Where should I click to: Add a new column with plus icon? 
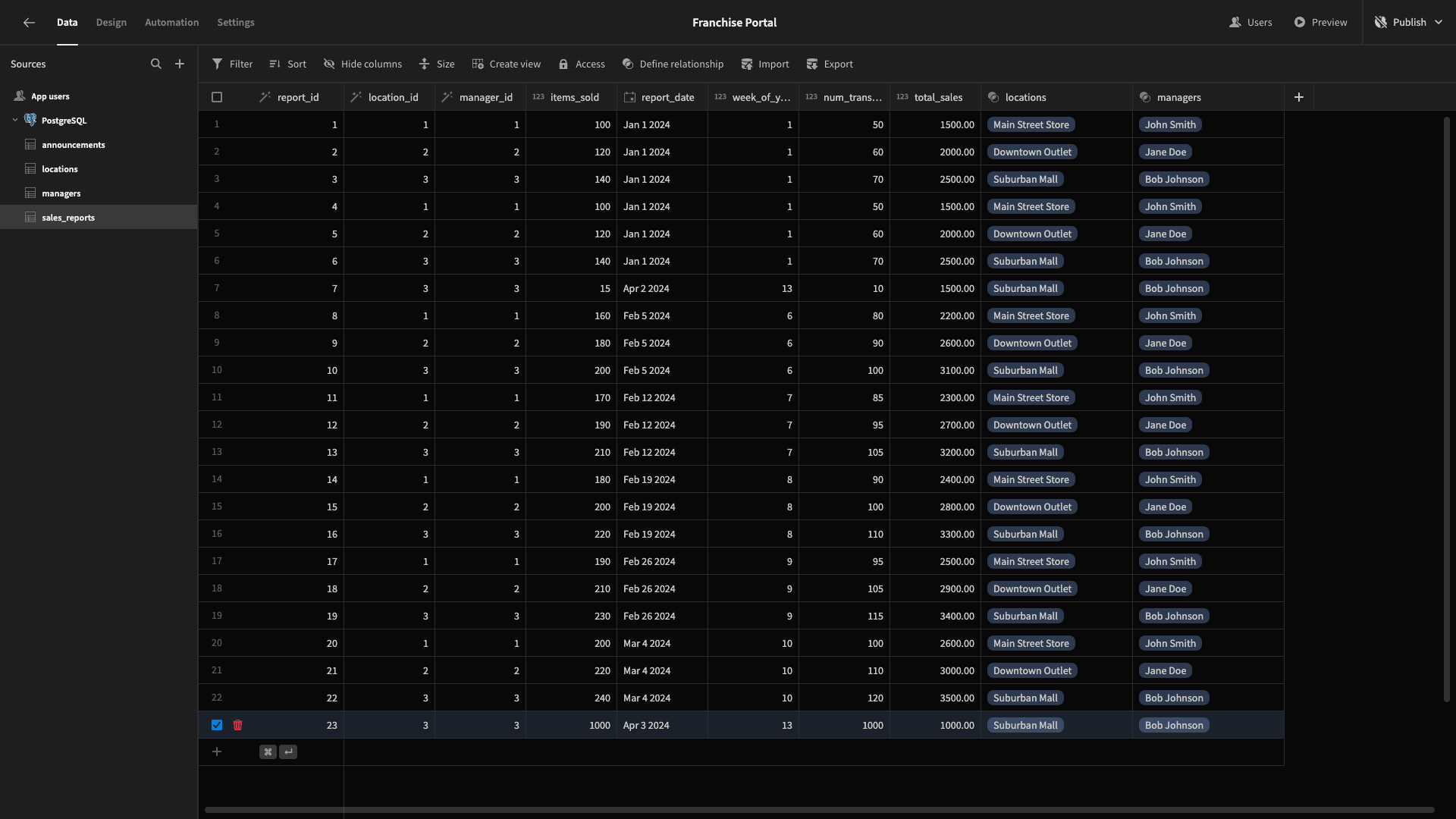pos(1299,97)
